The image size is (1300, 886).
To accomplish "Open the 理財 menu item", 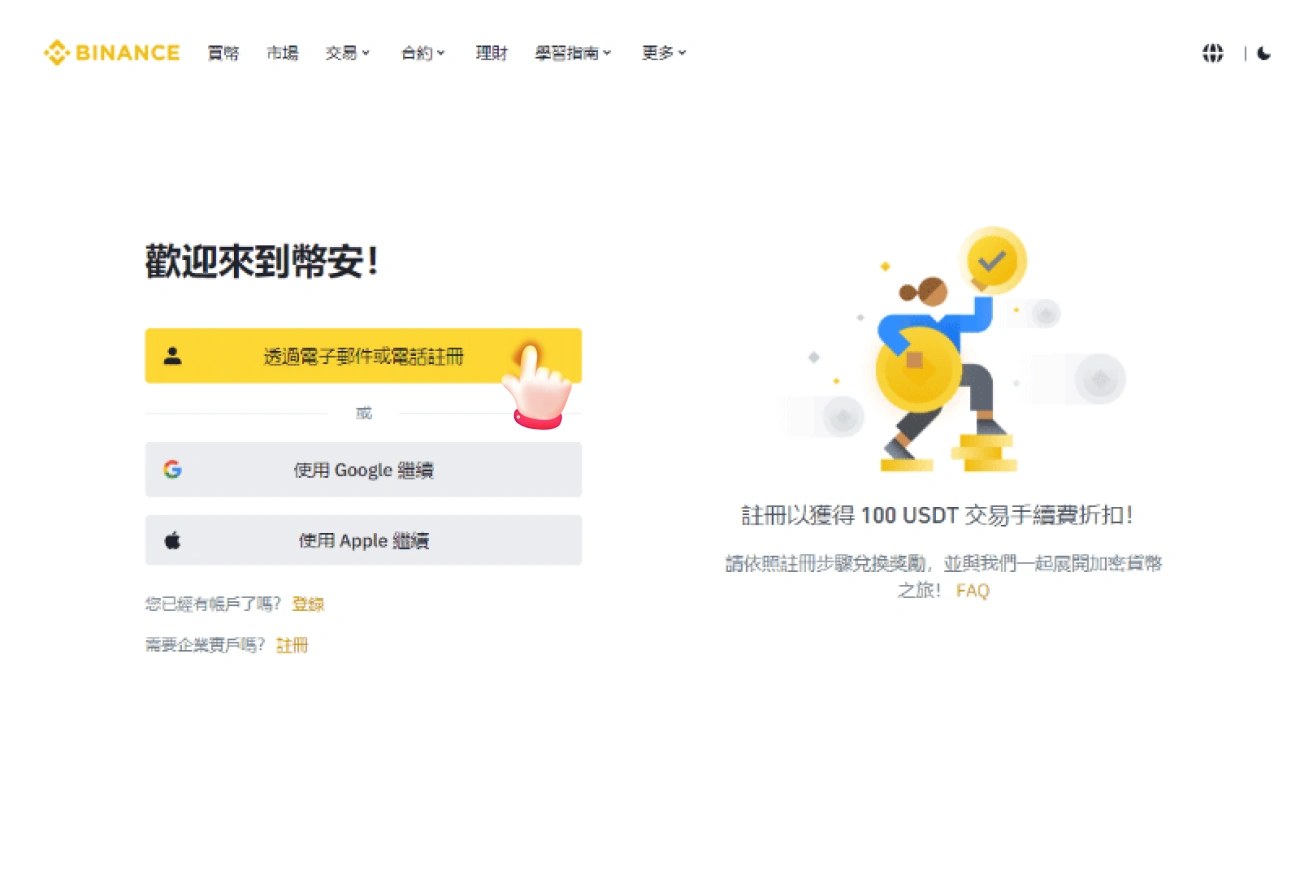I will (x=491, y=53).
